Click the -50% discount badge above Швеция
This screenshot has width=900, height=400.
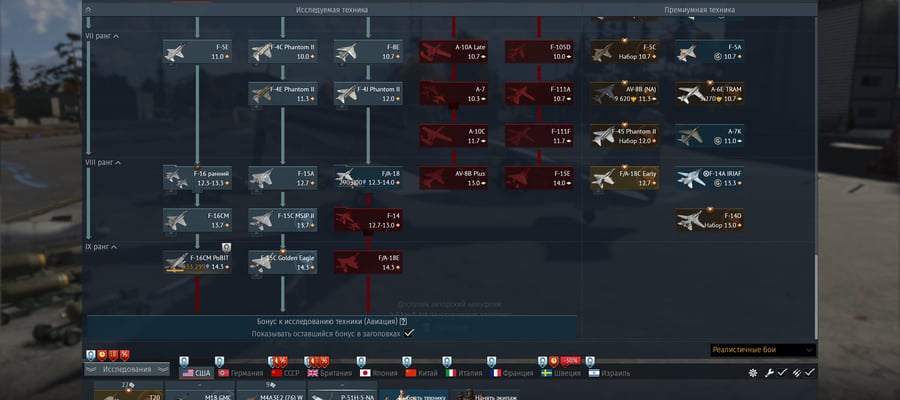pyautogui.click(x=571, y=361)
